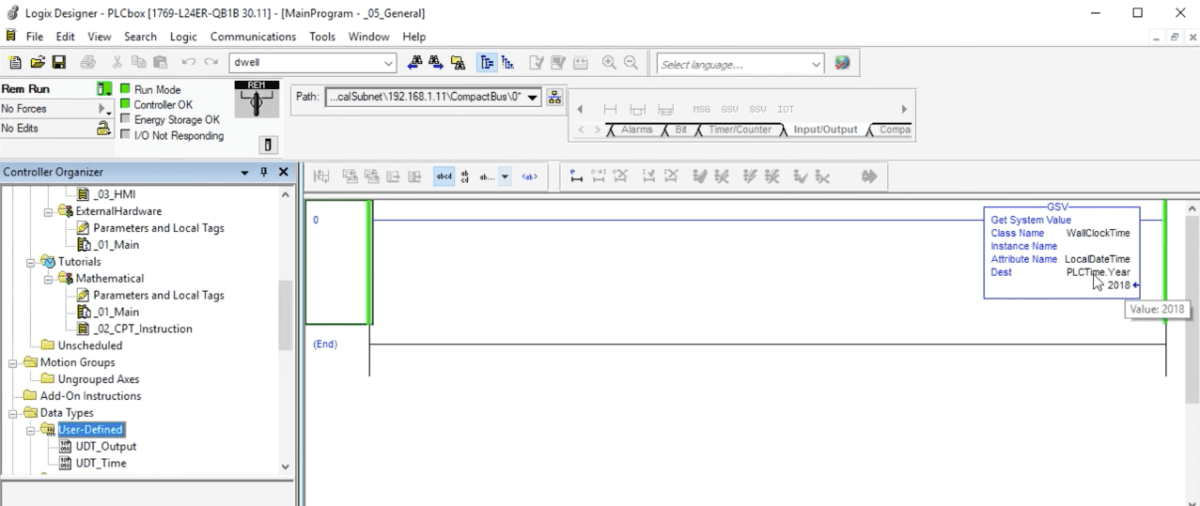This screenshot has height=506, width=1200.
Task: Click the Find Previous binoculars icon
Action: point(416,63)
